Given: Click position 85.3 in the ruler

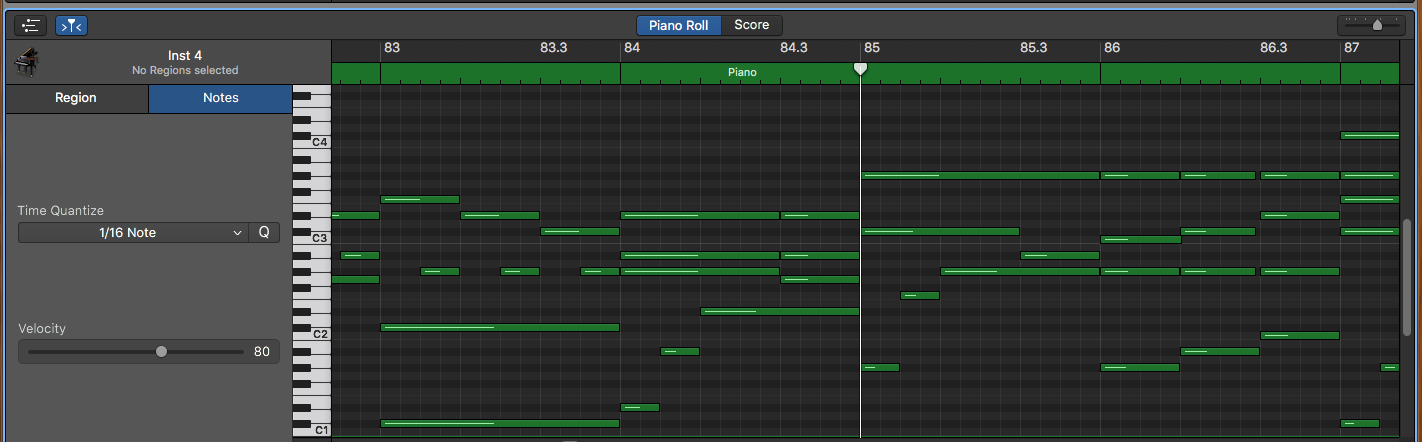Looking at the screenshot, I should pos(1034,48).
